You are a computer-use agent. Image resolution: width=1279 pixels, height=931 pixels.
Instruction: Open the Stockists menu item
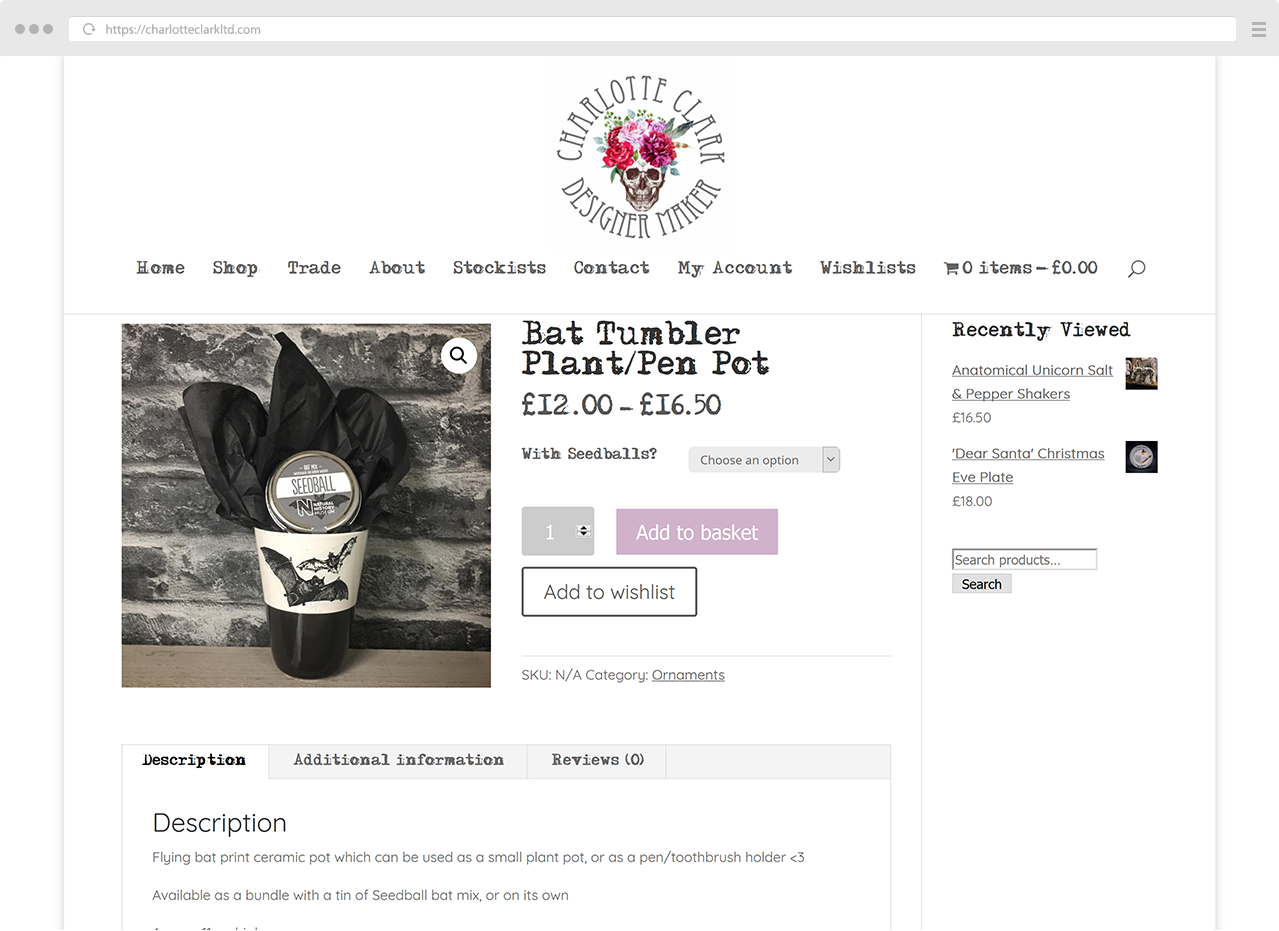(x=499, y=268)
